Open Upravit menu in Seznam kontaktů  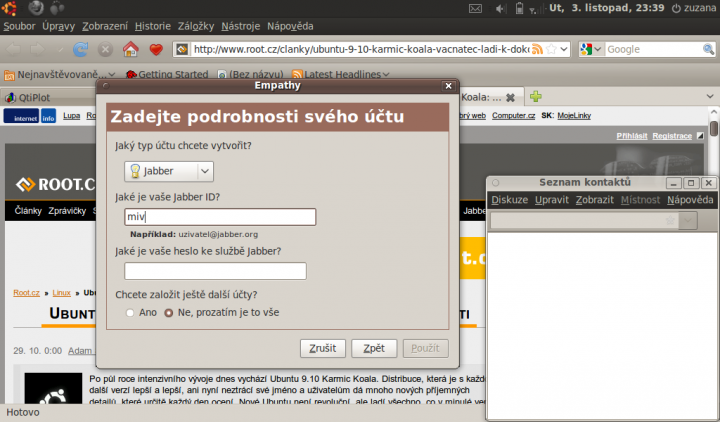pyautogui.click(x=551, y=200)
